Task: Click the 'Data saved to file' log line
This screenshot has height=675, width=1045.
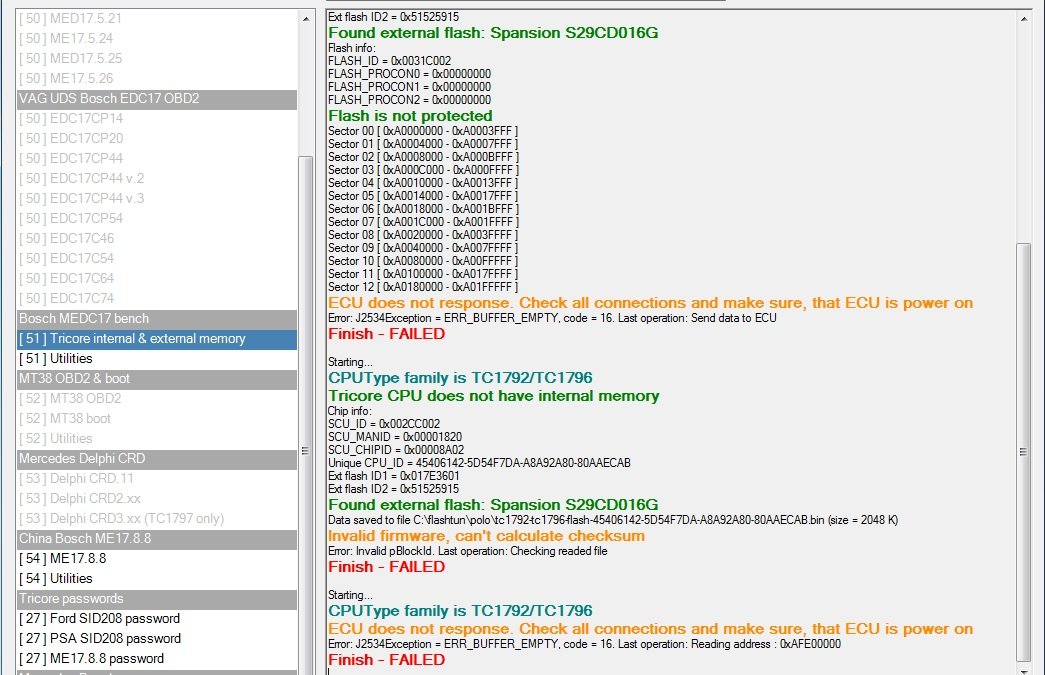Action: click(613, 520)
